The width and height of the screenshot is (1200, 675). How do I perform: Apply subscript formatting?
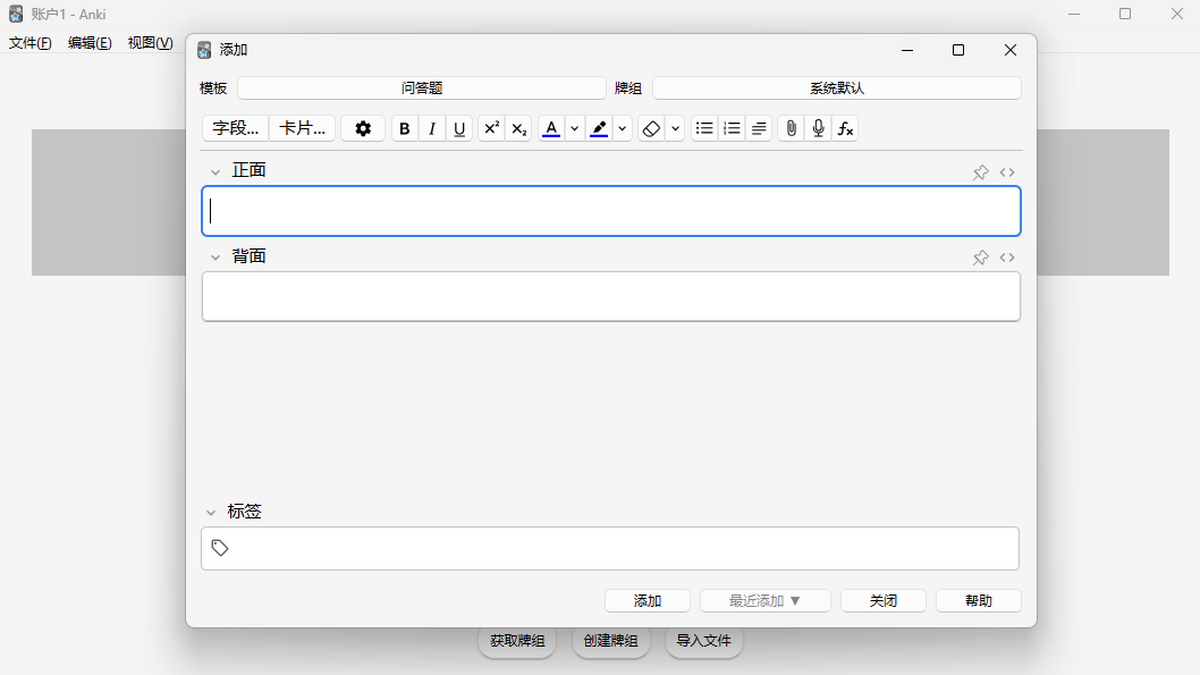pyautogui.click(x=518, y=128)
